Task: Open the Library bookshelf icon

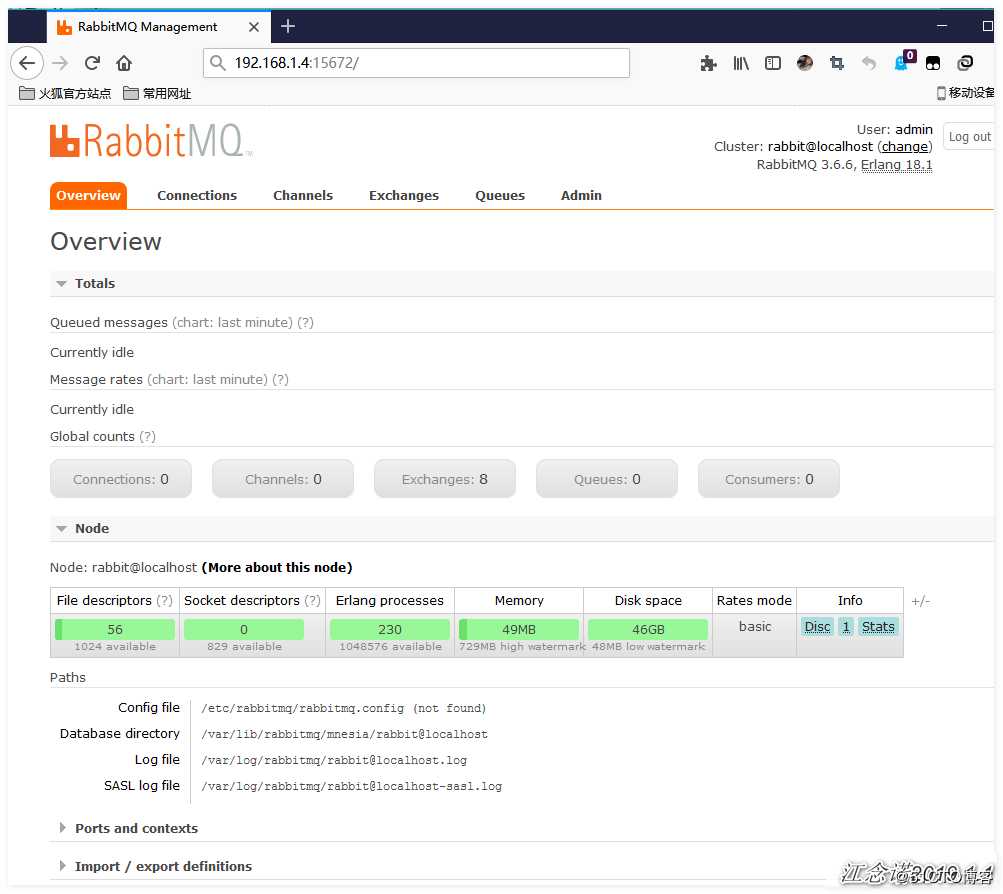Action: coord(741,63)
